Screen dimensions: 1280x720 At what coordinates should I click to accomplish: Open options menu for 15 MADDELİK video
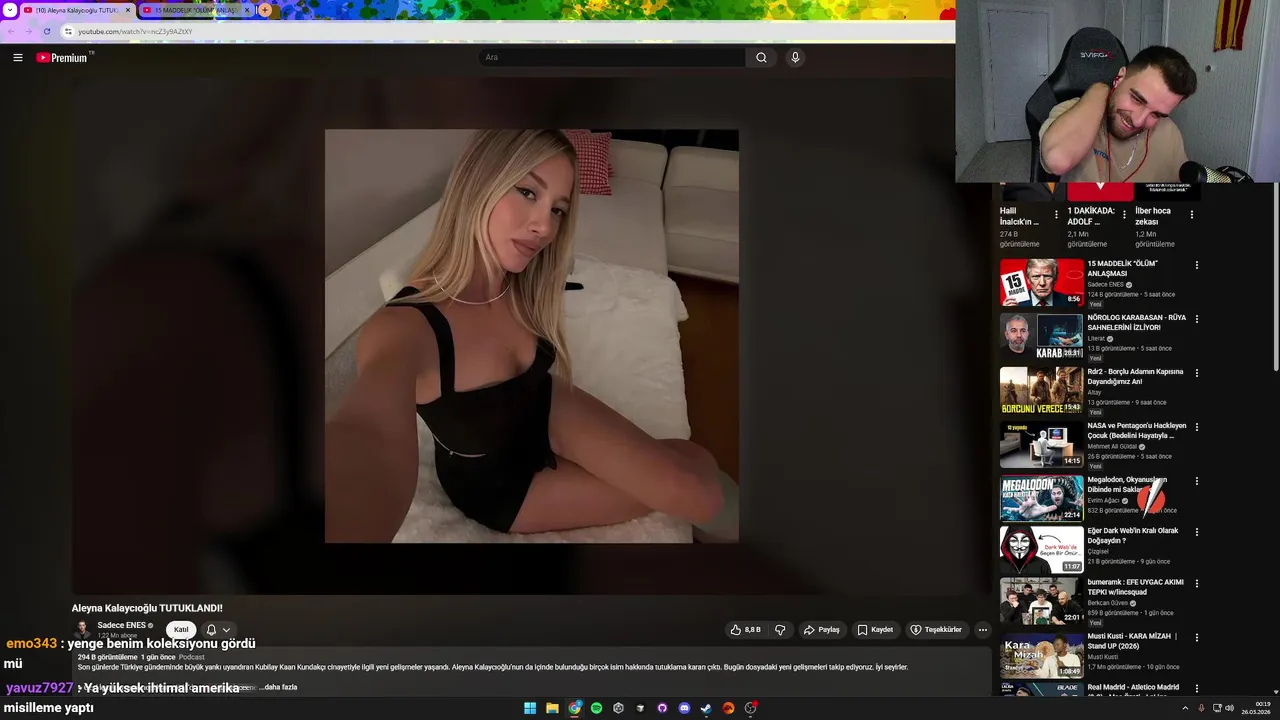tap(1196, 266)
